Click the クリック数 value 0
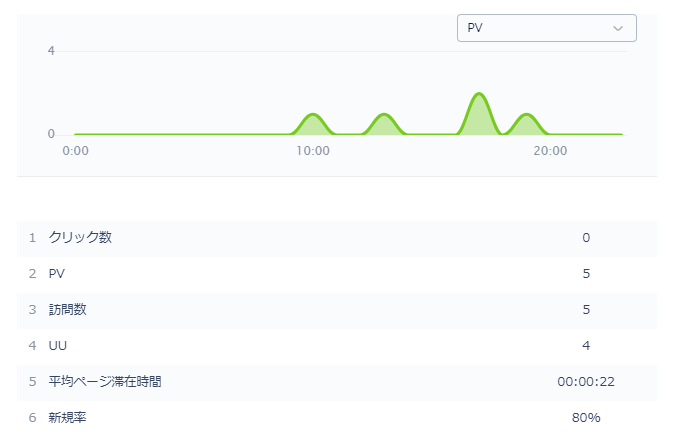 pos(586,237)
